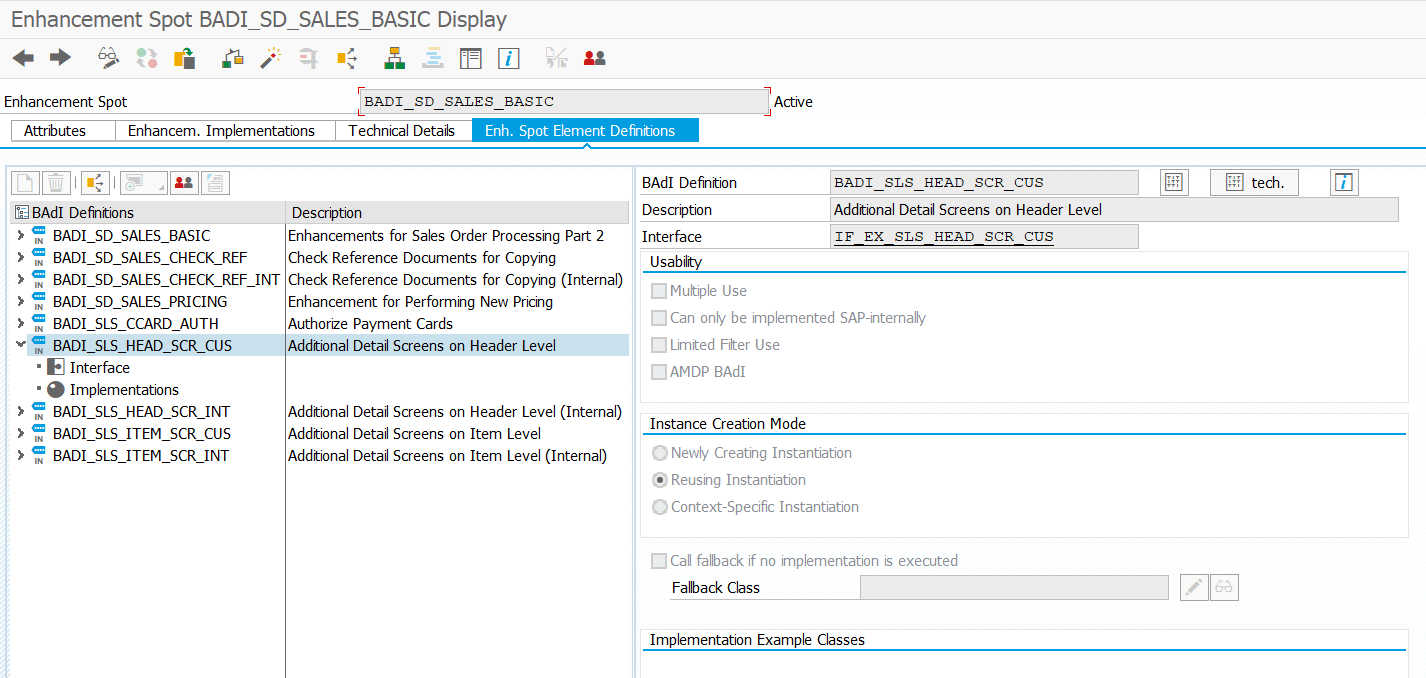Click 'Authorize Payment Cards' description text
Viewport: 1426px width, 678px height.
(x=371, y=324)
